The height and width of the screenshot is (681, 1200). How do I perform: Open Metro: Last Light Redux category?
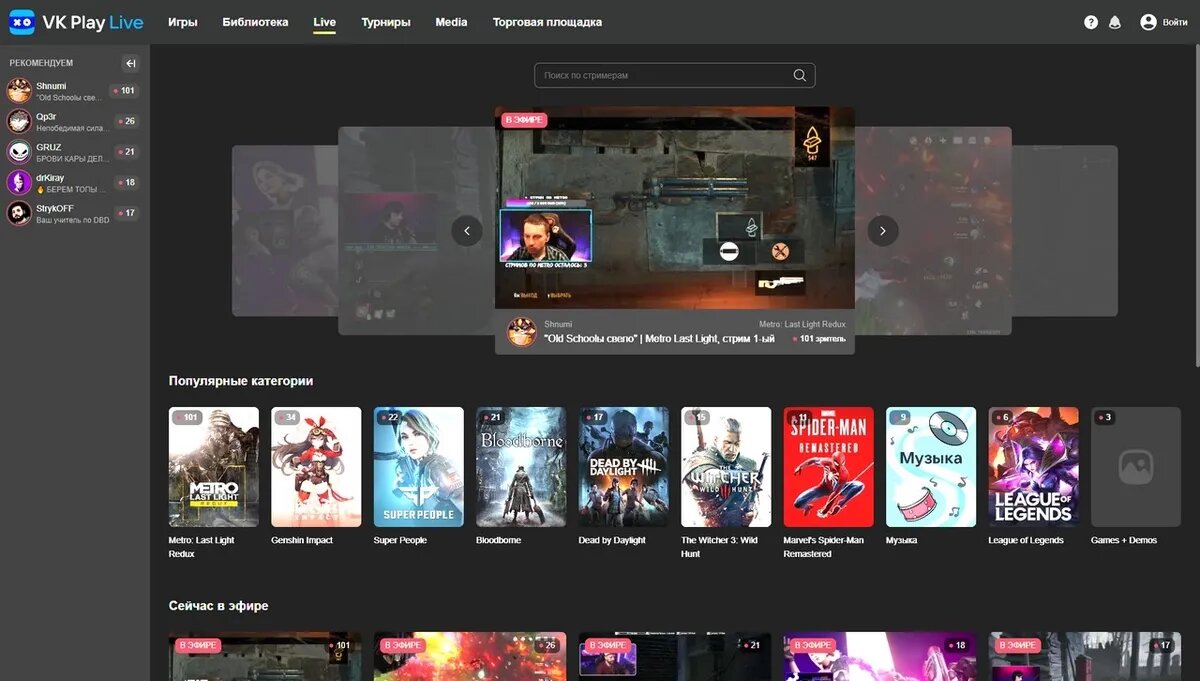coord(214,467)
